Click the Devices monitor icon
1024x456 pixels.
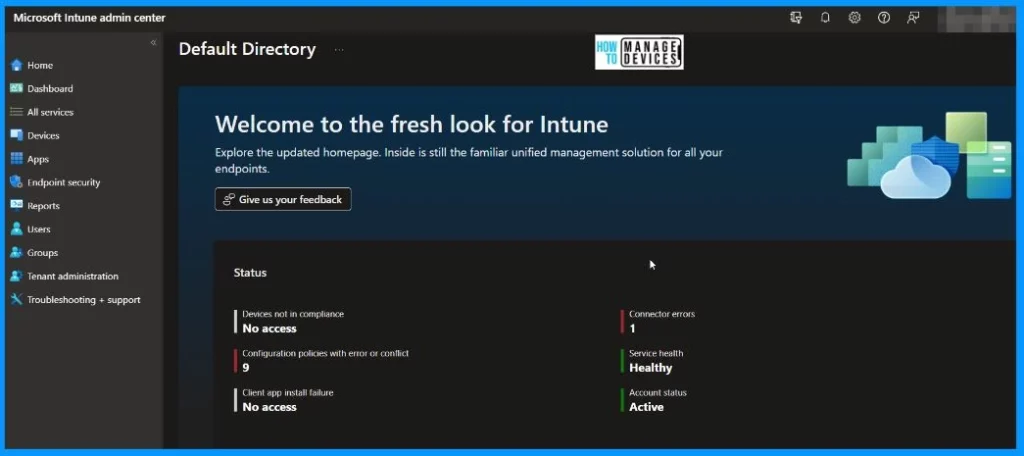tap(16, 135)
